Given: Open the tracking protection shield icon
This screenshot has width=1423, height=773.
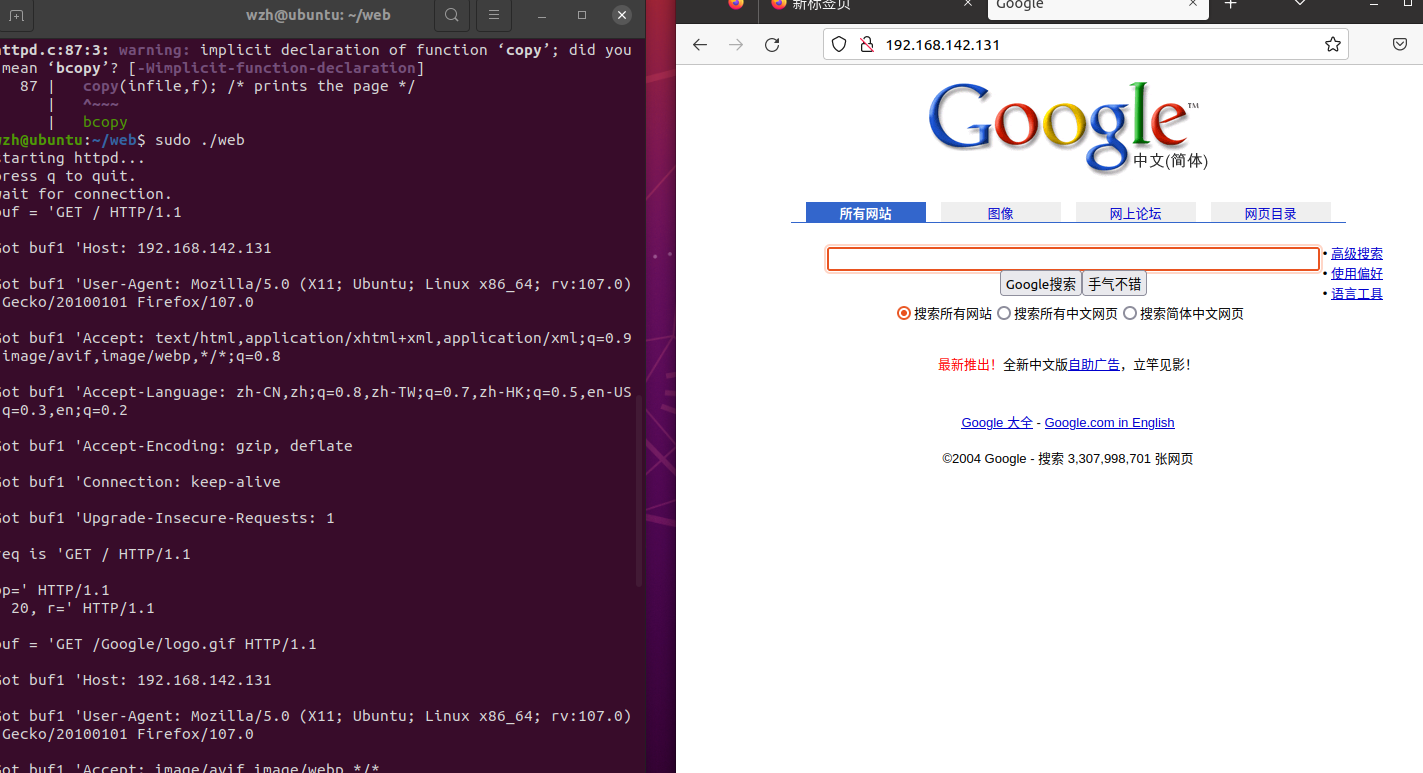Looking at the screenshot, I should pyautogui.click(x=840, y=45).
